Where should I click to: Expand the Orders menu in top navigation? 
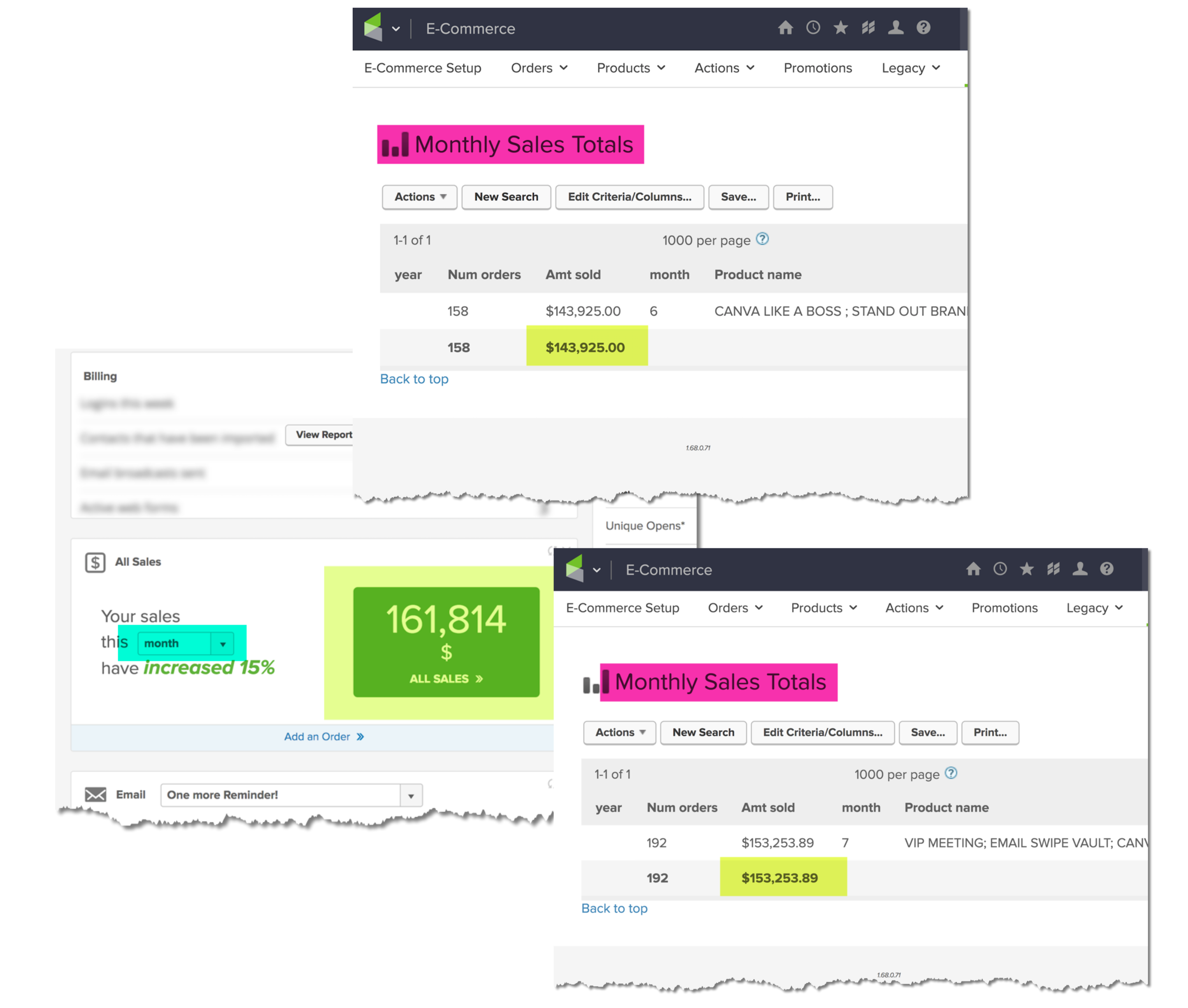(539, 68)
